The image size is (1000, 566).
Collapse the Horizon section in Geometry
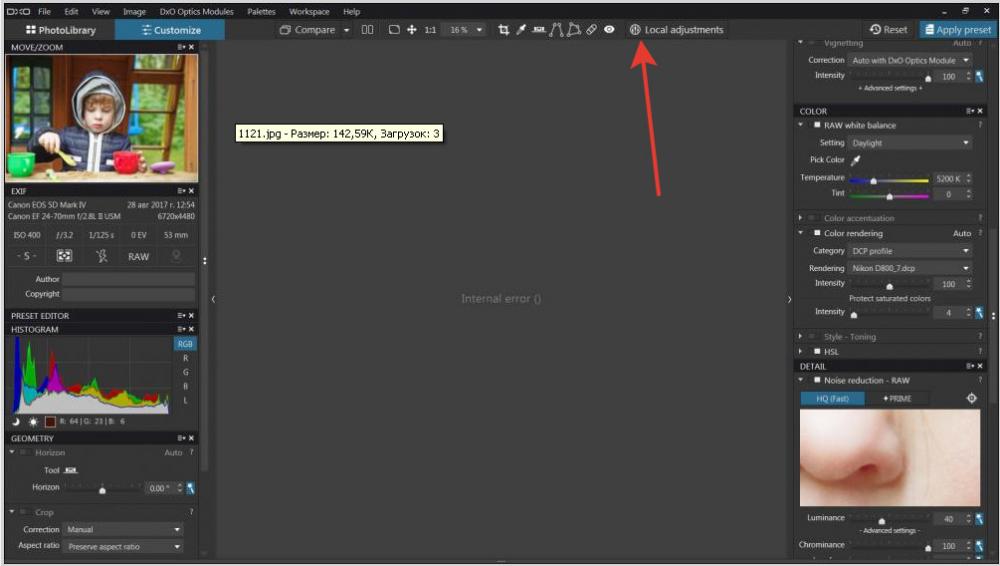point(11,452)
